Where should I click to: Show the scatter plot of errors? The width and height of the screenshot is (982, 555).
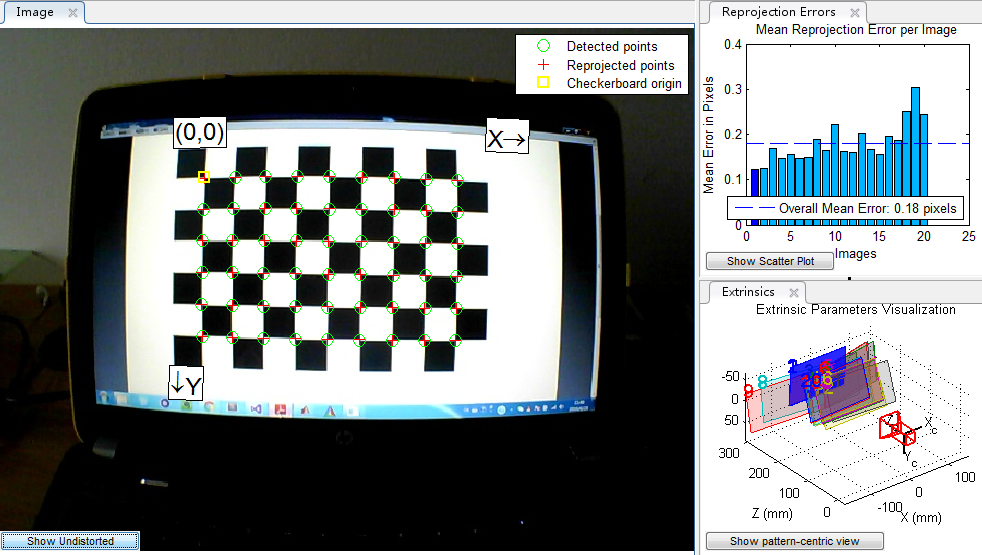(770, 261)
